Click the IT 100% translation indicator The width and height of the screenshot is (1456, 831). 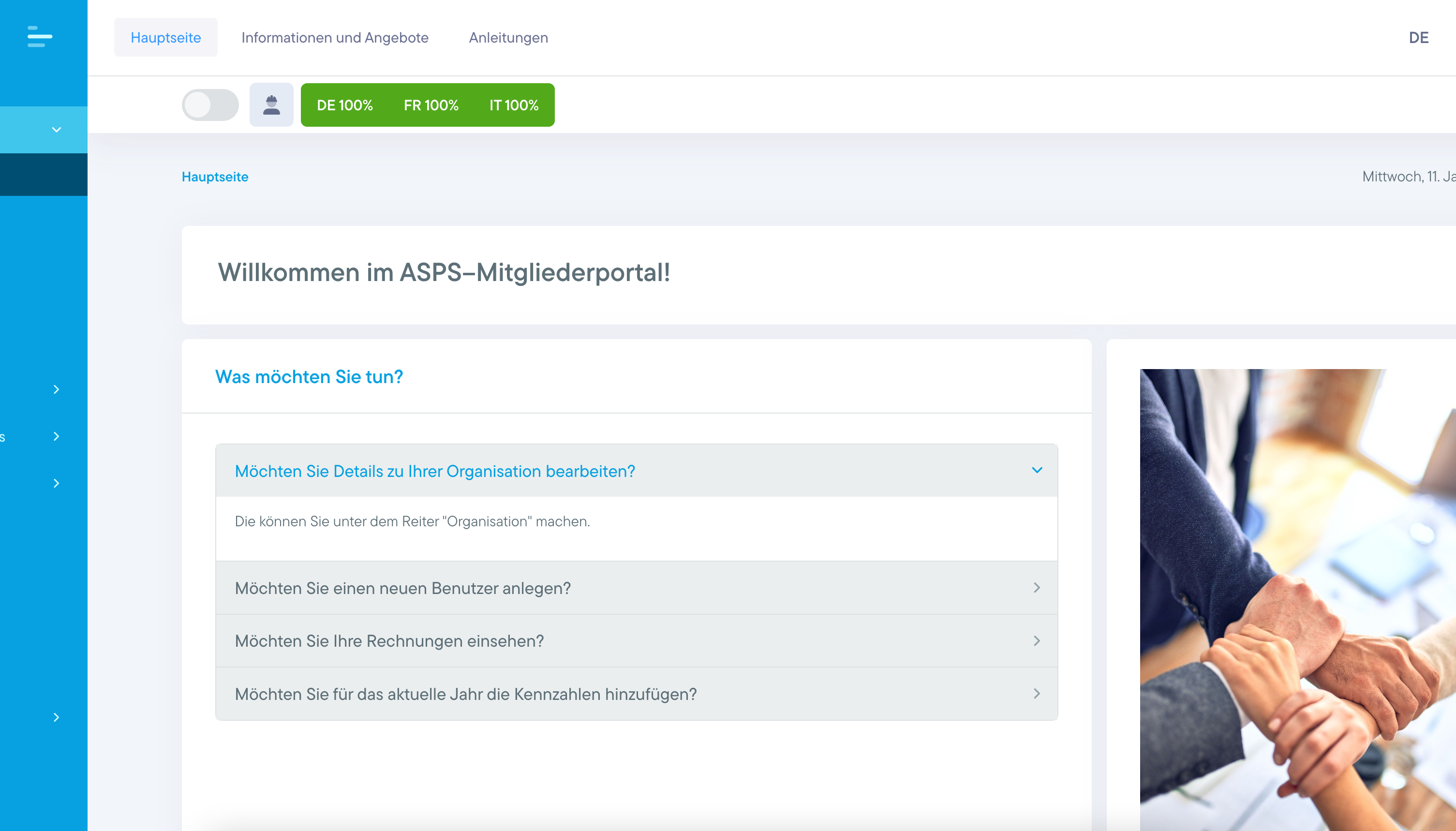pyautogui.click(x=514, y=105)
